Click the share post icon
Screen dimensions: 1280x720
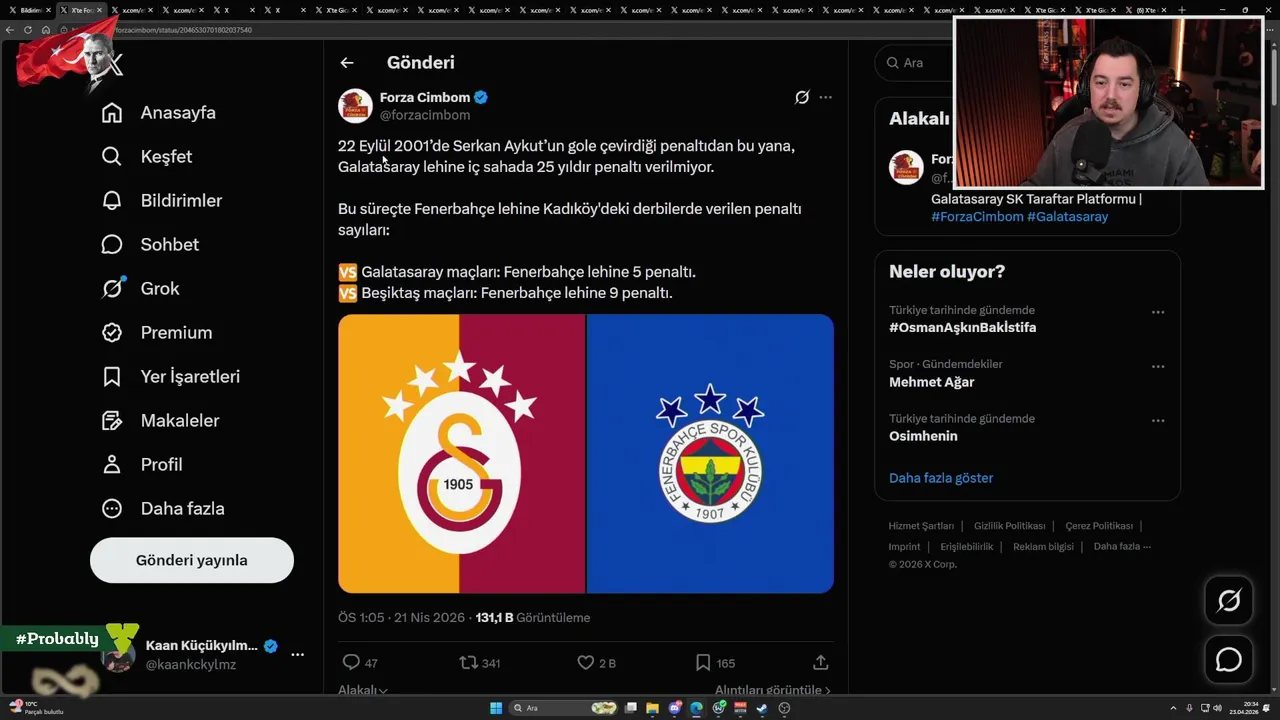coord(821,663)
